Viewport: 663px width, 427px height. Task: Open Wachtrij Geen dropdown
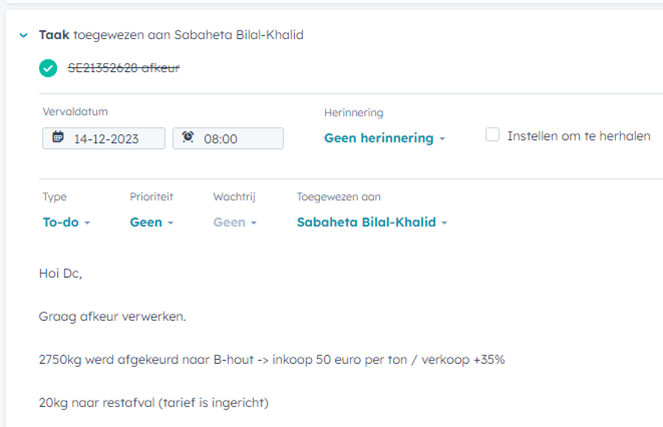(x=235, y=222)
